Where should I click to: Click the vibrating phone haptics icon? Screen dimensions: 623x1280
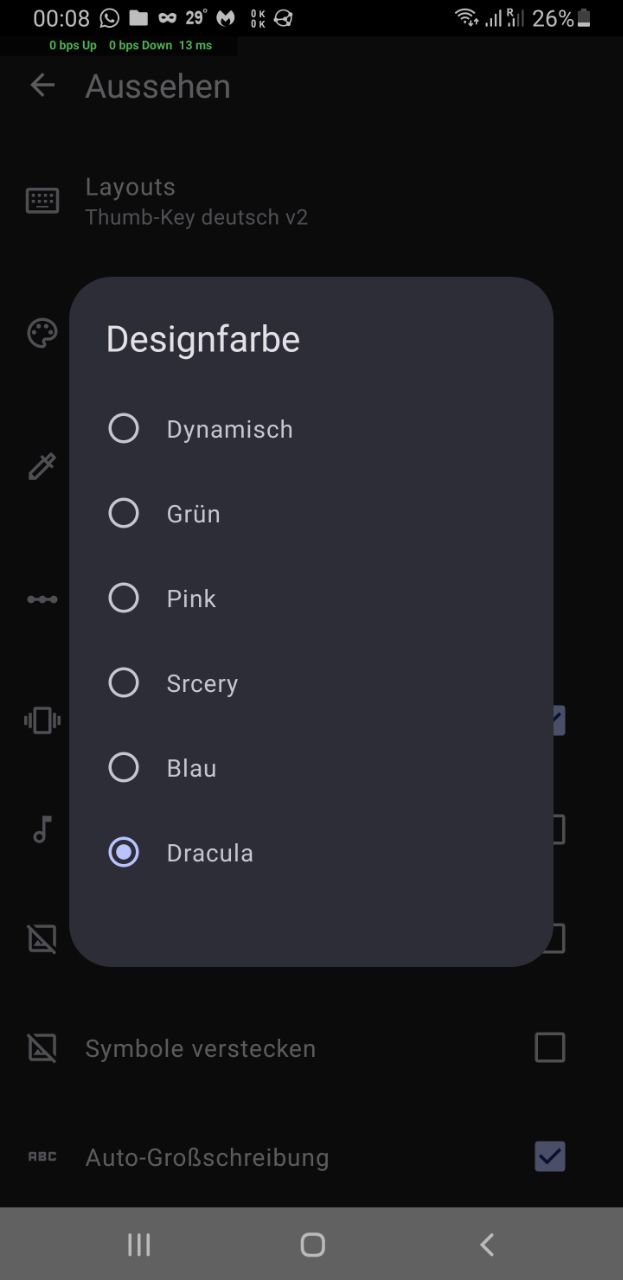41,720
